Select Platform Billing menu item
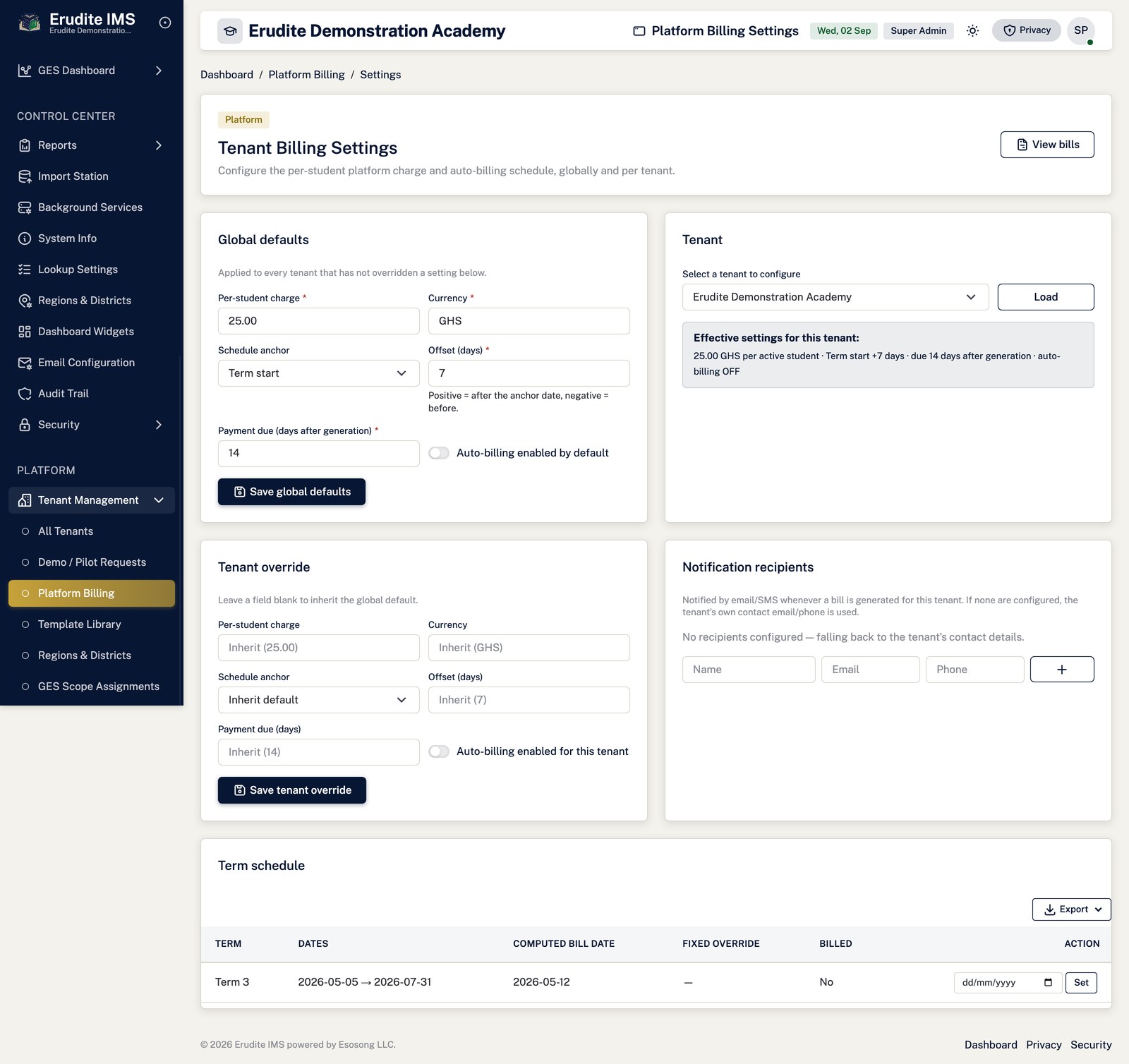This screenshot has width=1129, height=1064. (x=92, y=593)
